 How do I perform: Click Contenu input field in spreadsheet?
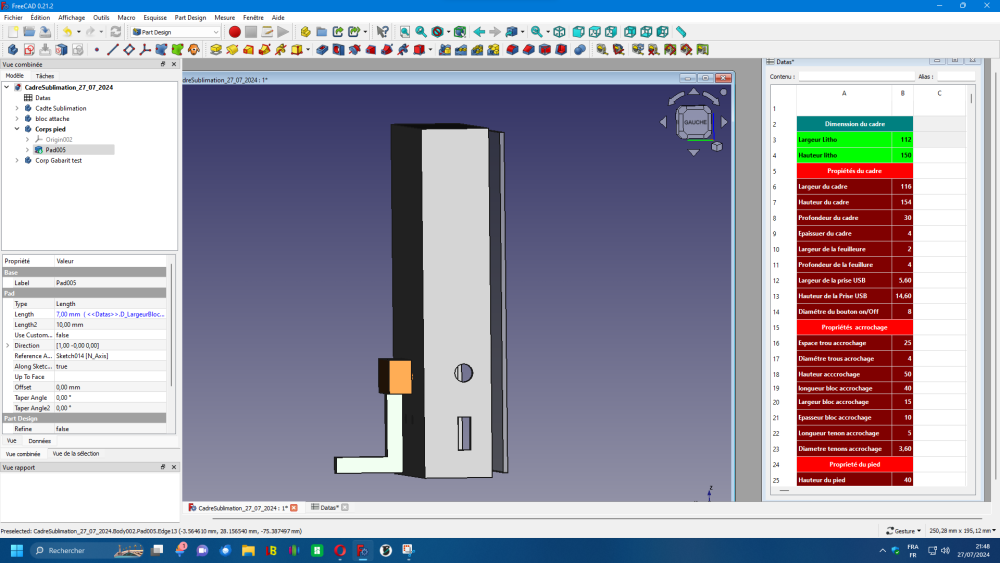coord(855,77)
